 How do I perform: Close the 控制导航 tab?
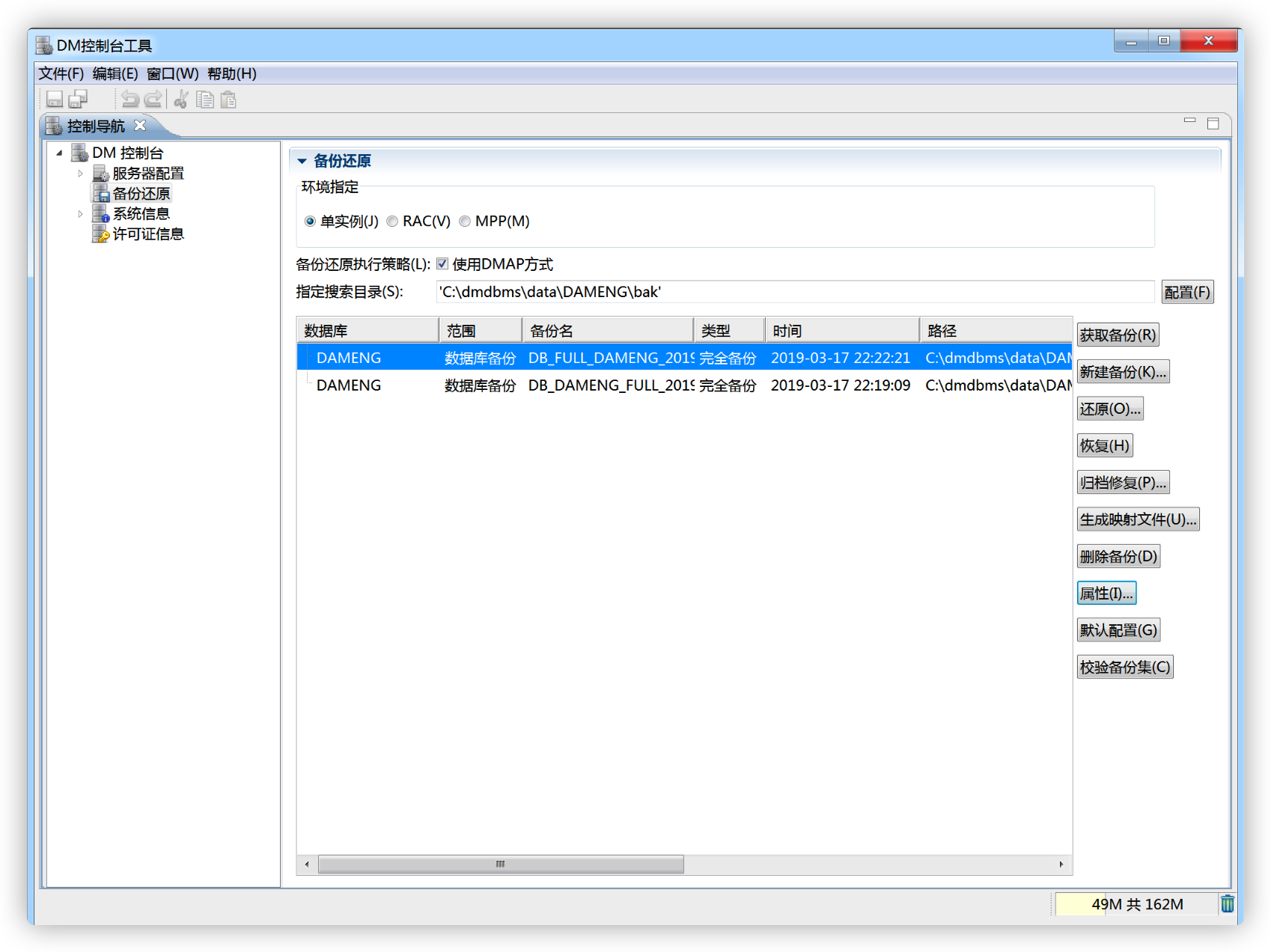(140, 125)
